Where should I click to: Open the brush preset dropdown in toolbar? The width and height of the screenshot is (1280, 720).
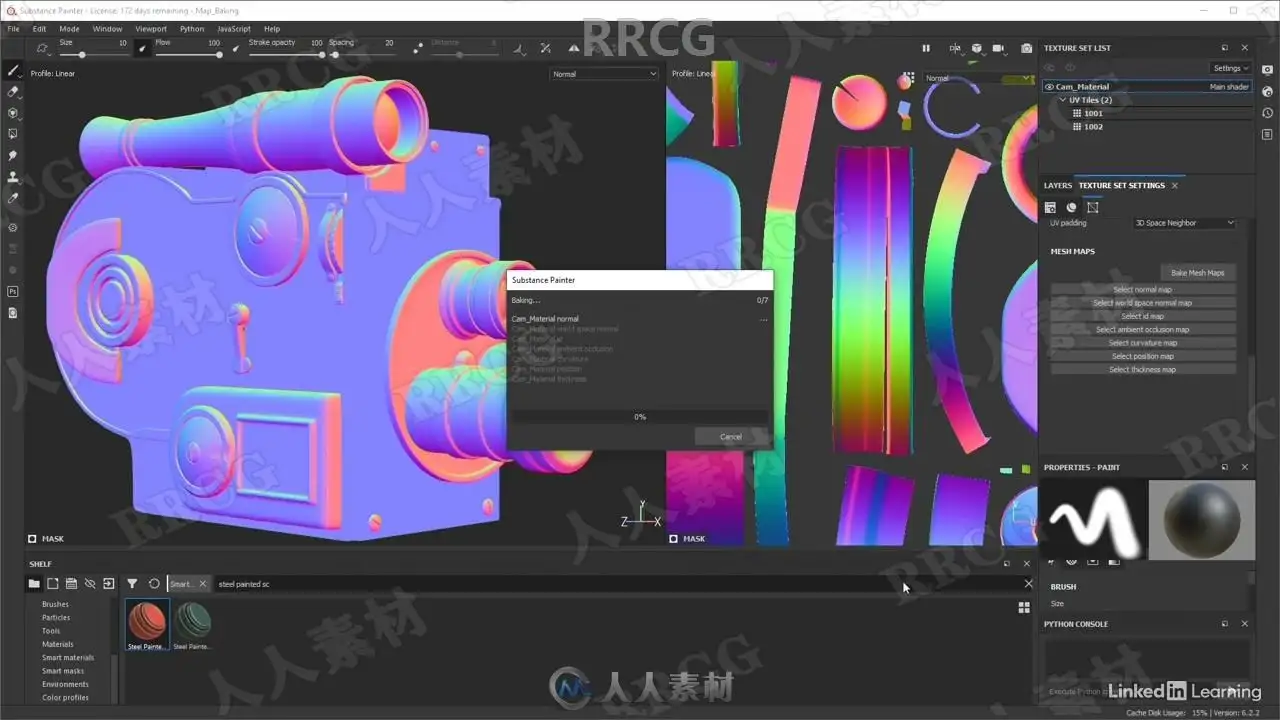43,48
